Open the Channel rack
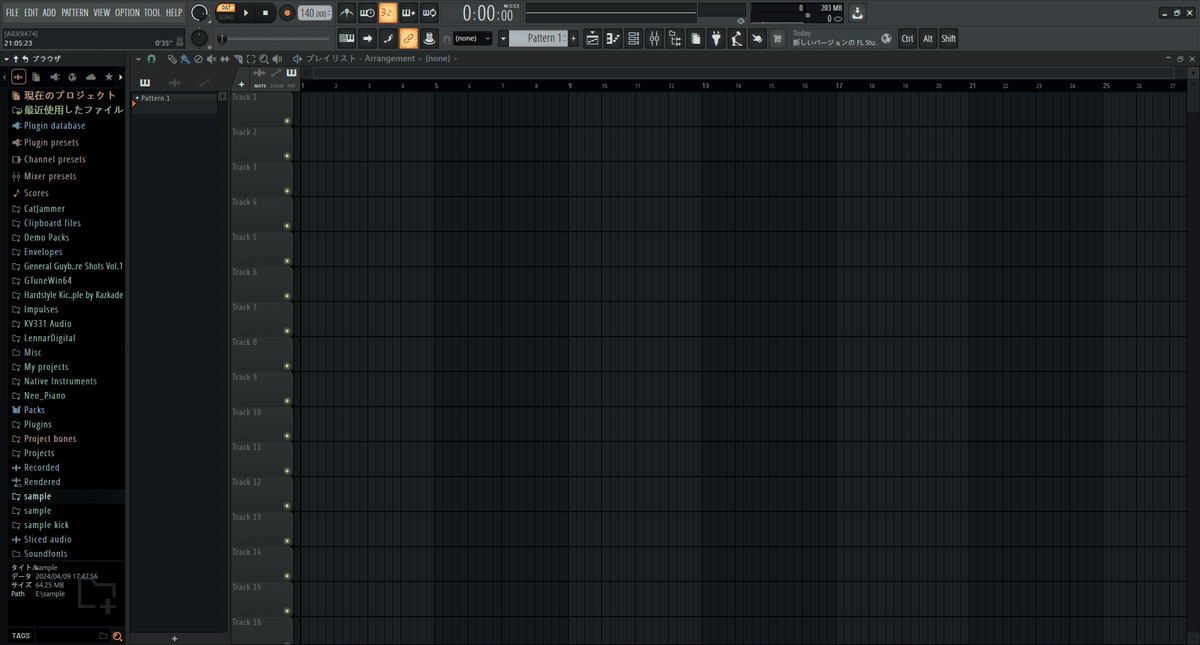Screen dimensions: 1200x645 pos(633,39)
